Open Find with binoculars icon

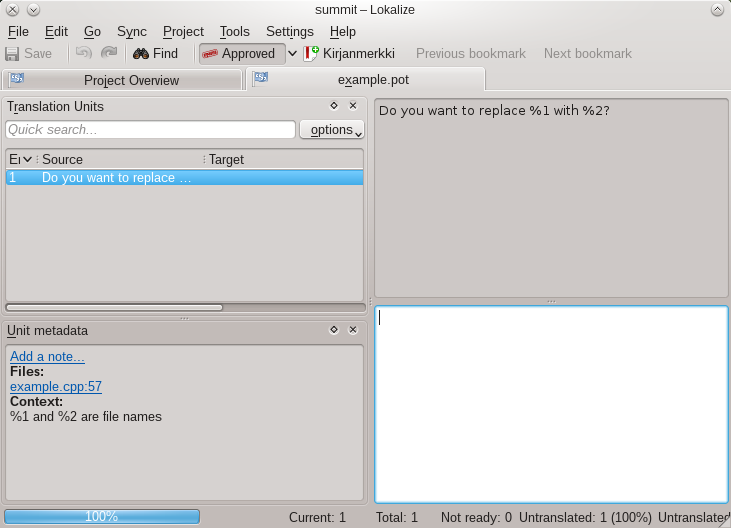click(x=141, y=54)
